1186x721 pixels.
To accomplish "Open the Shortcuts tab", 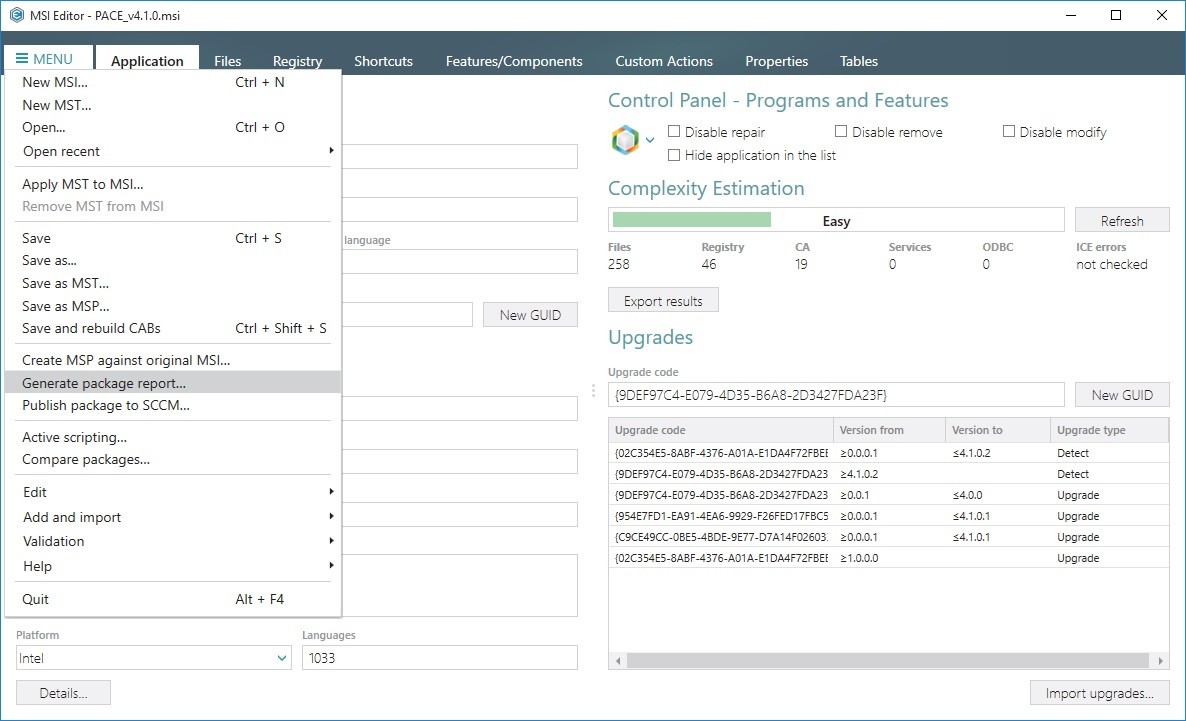I will (x=383, y=61).
